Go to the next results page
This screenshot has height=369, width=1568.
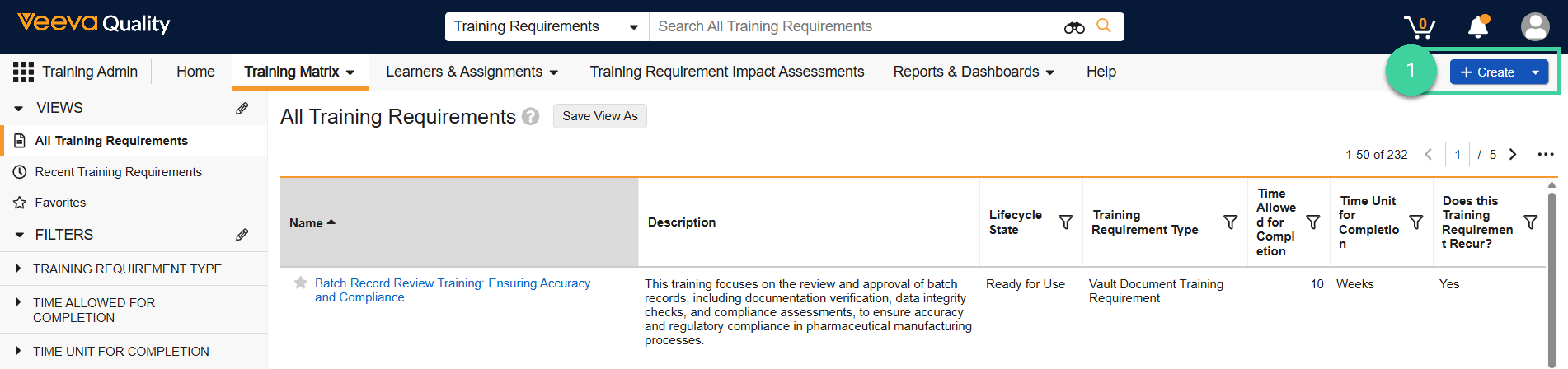point(1513,154)
